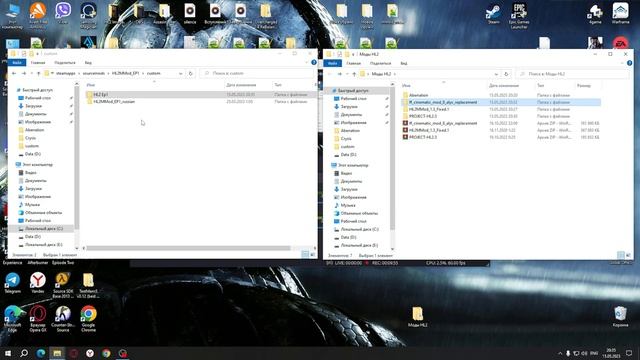Click sourcemods breadcrumb in custom address bar
The image size is (640, 360).
click(x=93, y=73)
